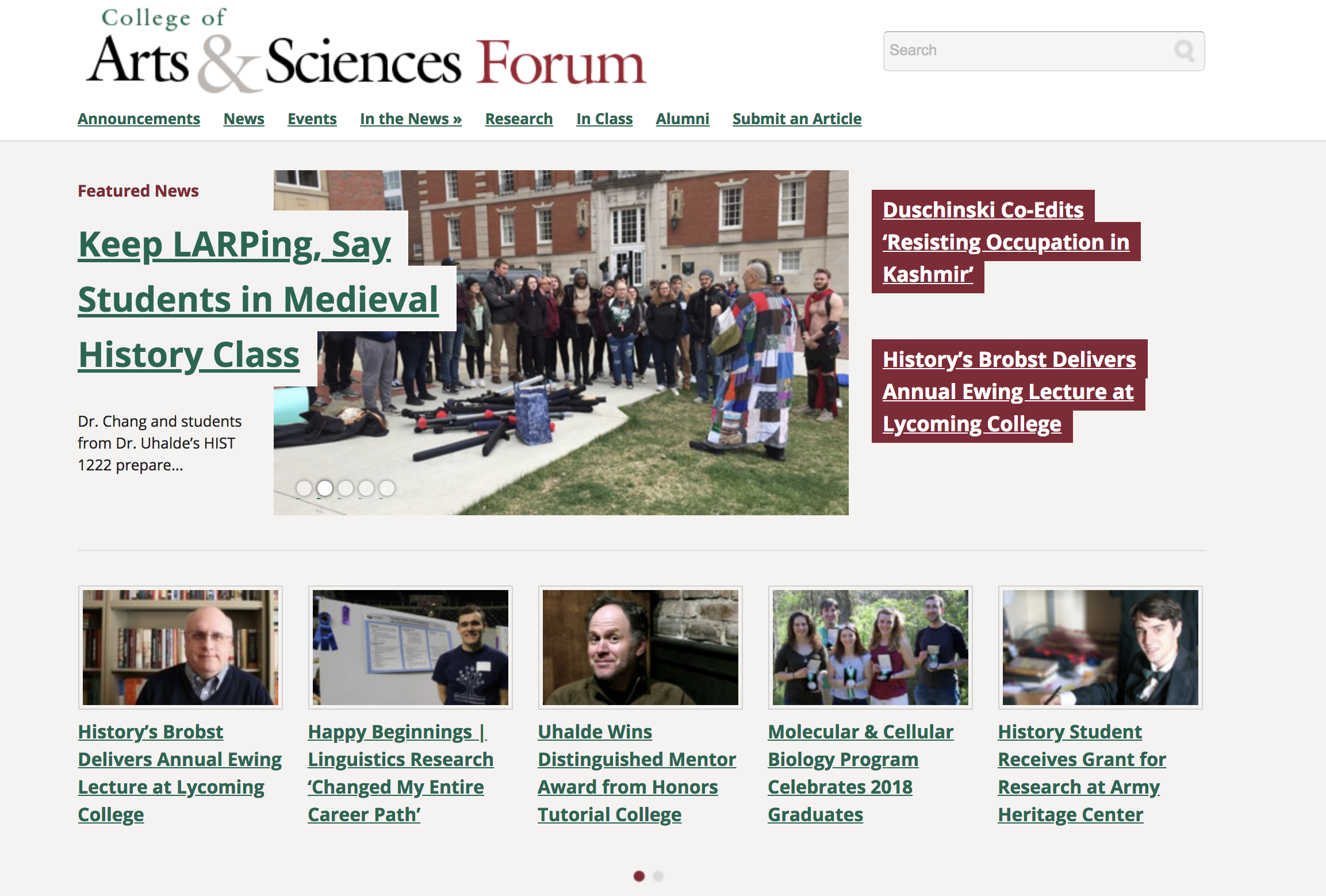Click the Uhalde portrait thumbnail

pos(641,648)
